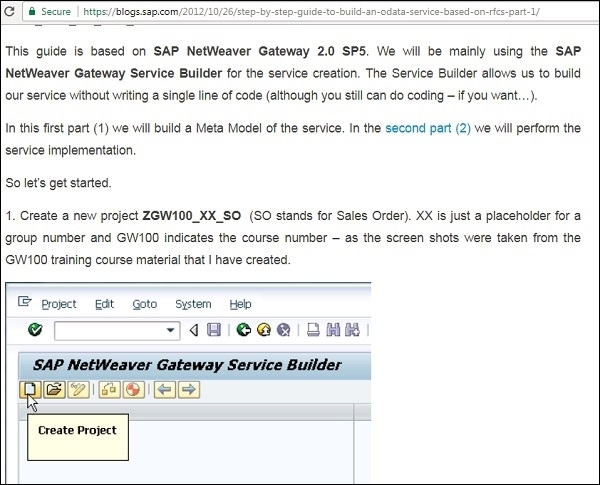Click the blue right arrow navigation icon
The width and height of the screenshot is (600, 485).
click(189, 390)
